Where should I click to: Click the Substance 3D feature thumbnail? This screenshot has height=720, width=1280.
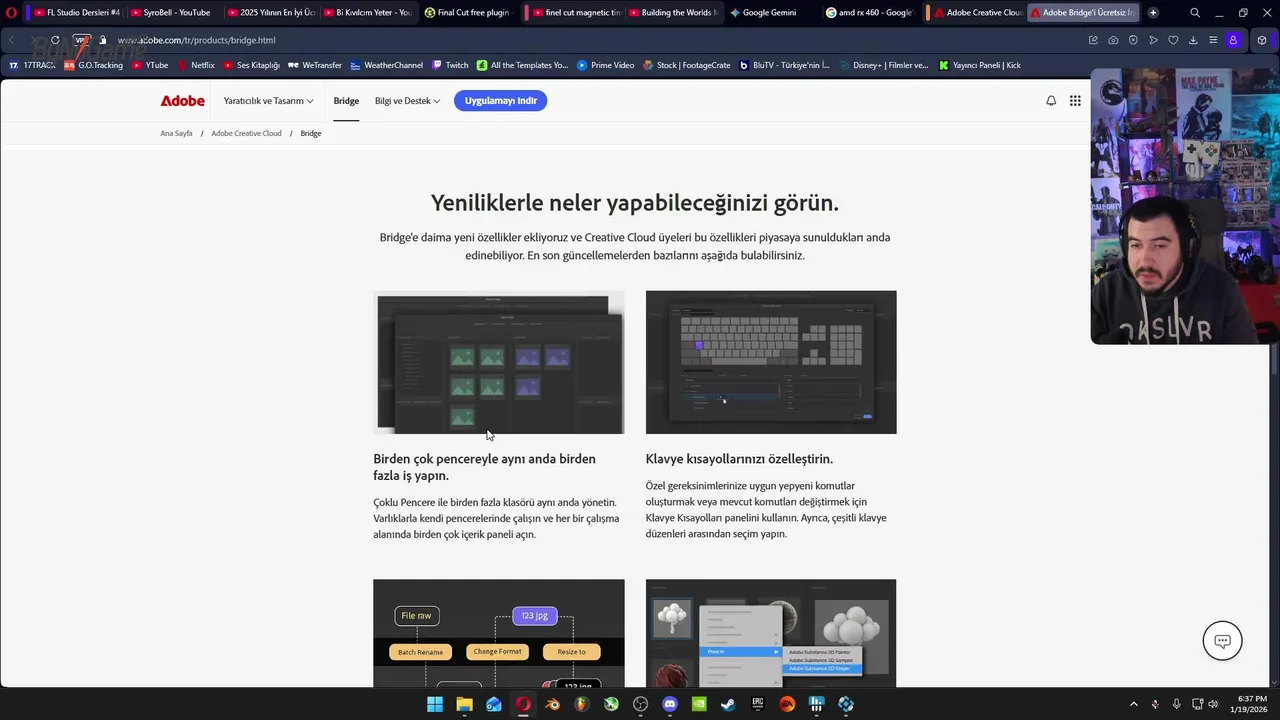pyautogui.click(x=771, y=633)
